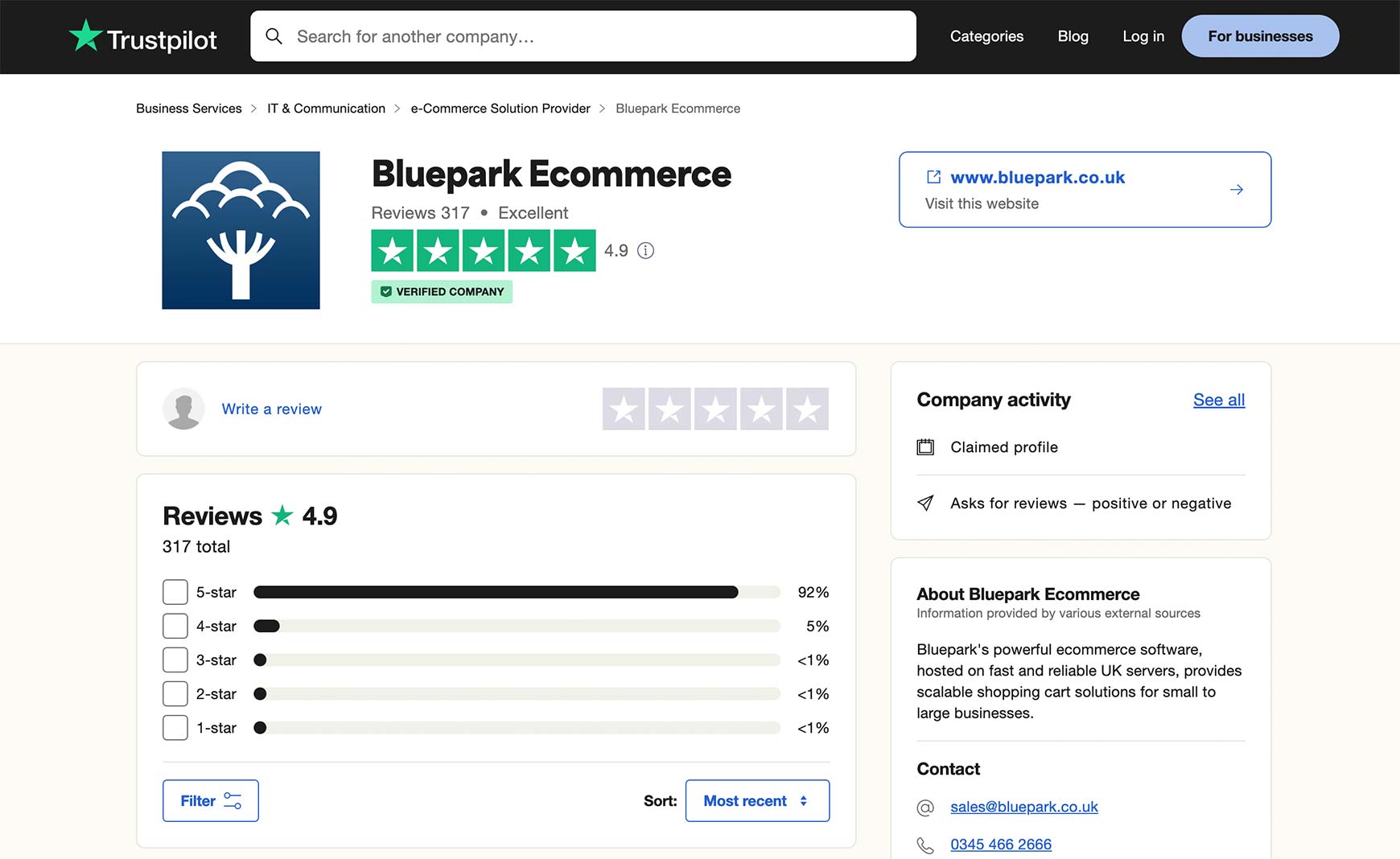Go to IT & Communication breadcrumb
The height and width of the screenshot is (859, 1400).
pos(326,109)
